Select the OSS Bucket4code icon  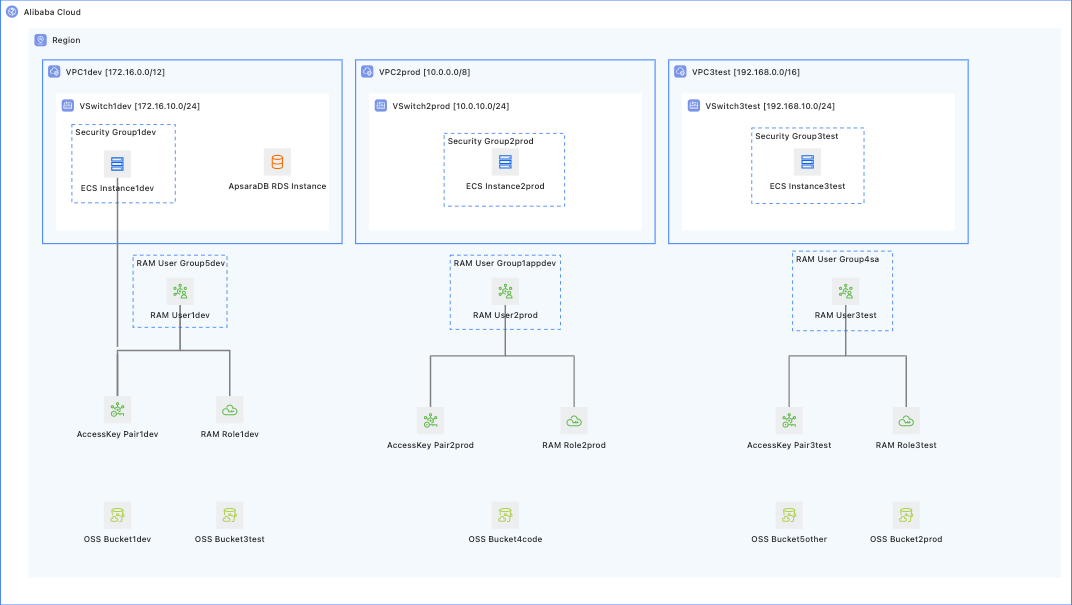[505, 515]
